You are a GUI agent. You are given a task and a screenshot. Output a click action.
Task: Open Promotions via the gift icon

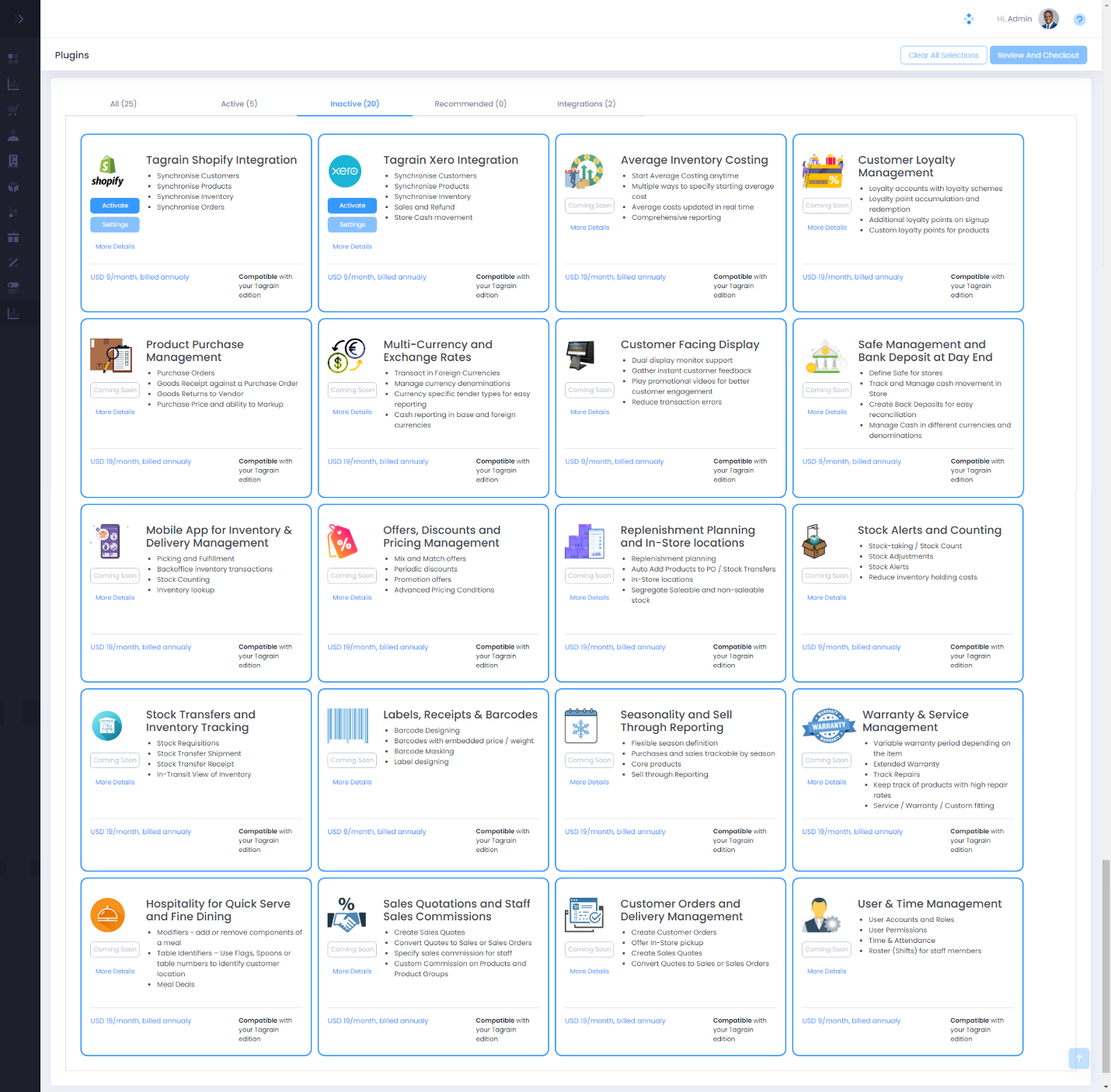pyautogui.click(x=12, y=237)
